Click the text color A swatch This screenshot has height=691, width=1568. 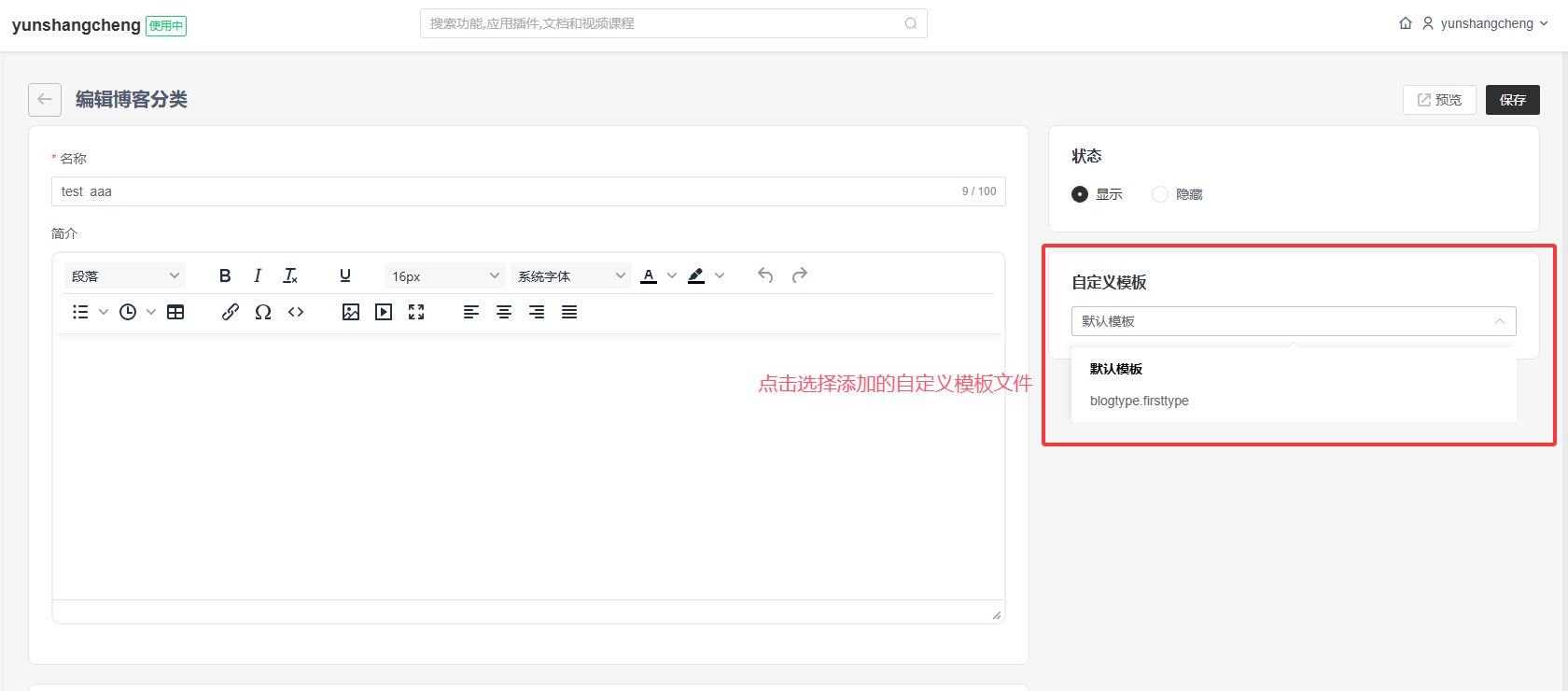pos(649,275)
